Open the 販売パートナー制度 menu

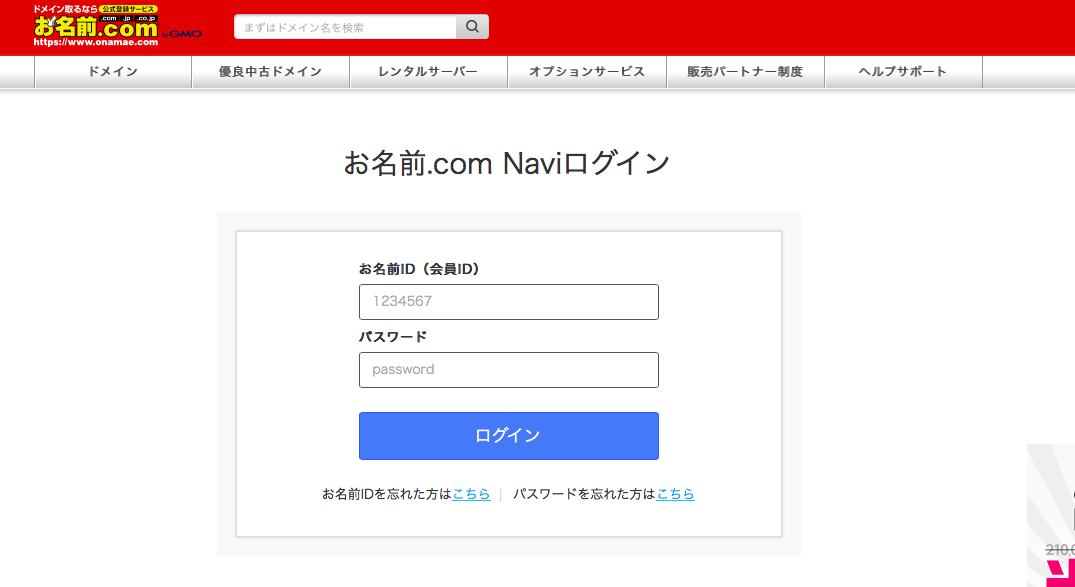pyautogui.click(x=745, y=72)
